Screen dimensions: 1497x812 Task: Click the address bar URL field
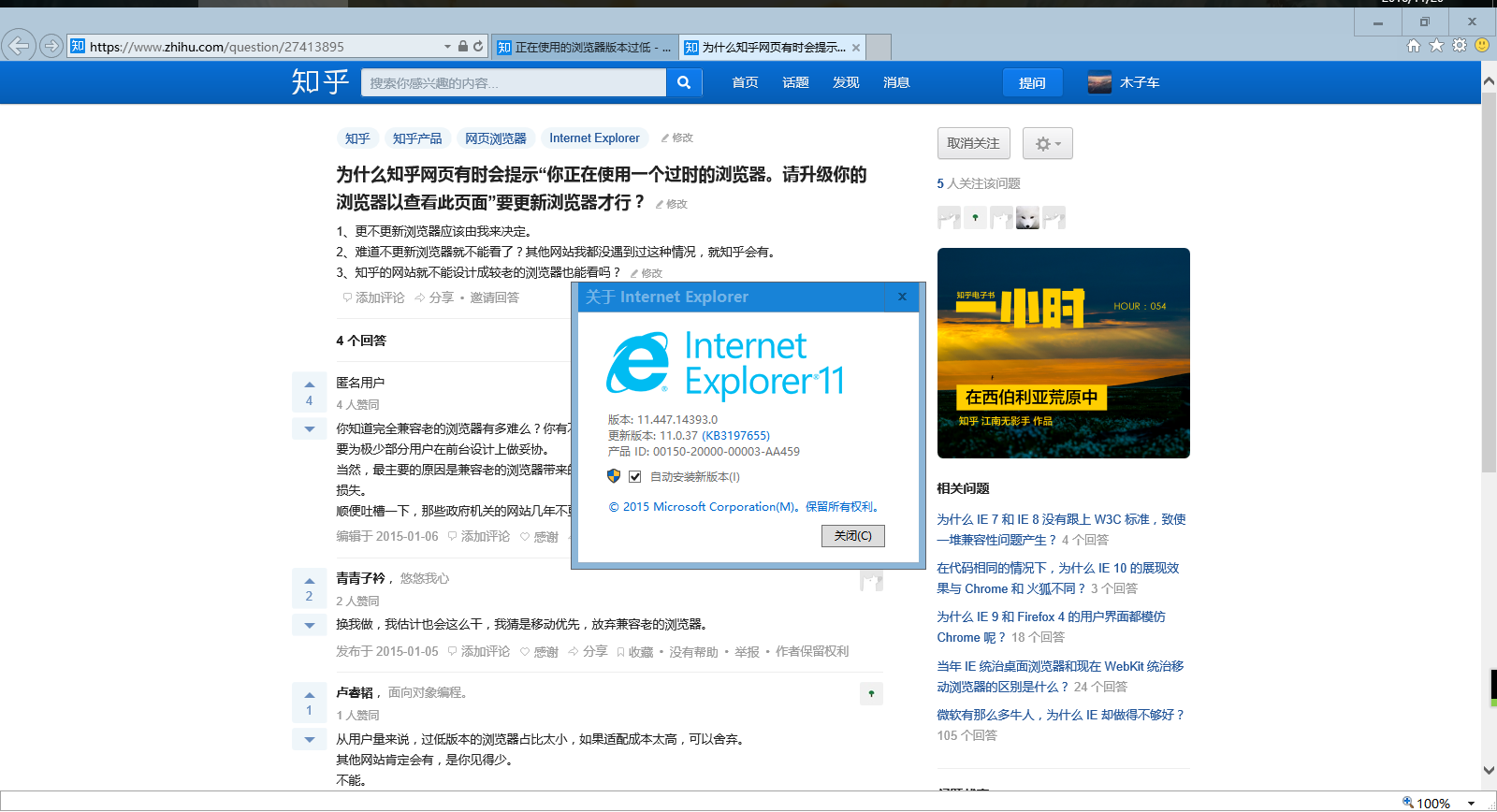coord(253,46)
